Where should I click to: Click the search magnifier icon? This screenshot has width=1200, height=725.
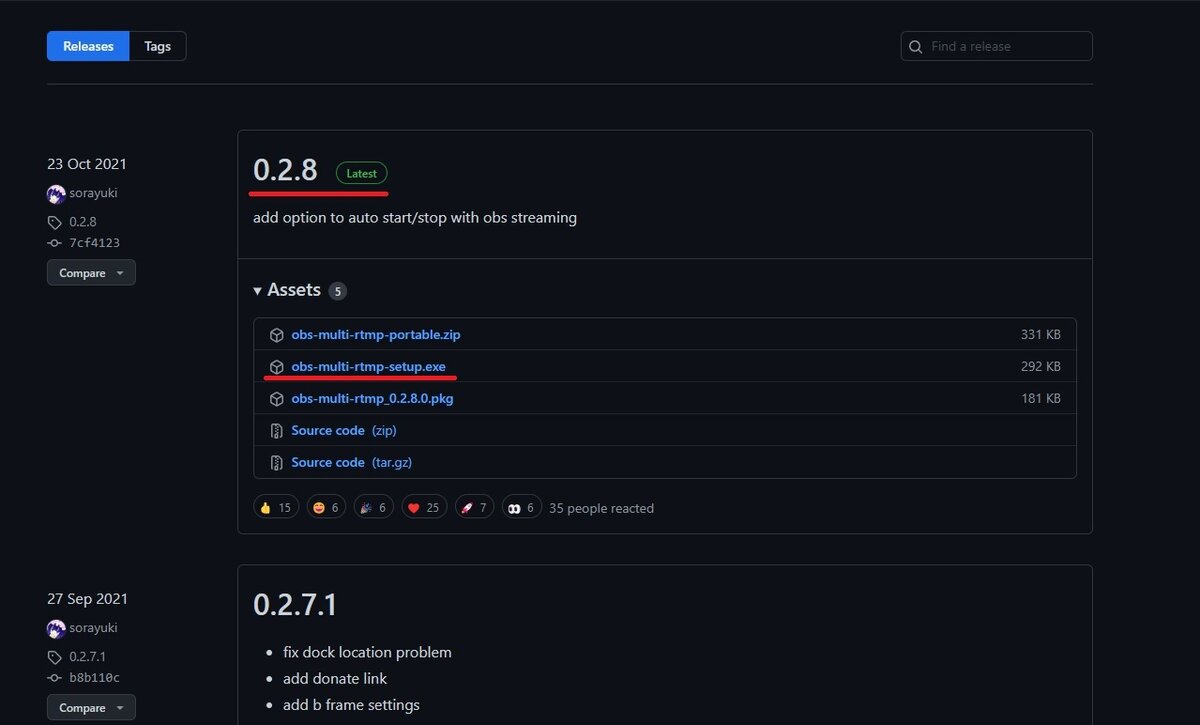coord(916,46)
